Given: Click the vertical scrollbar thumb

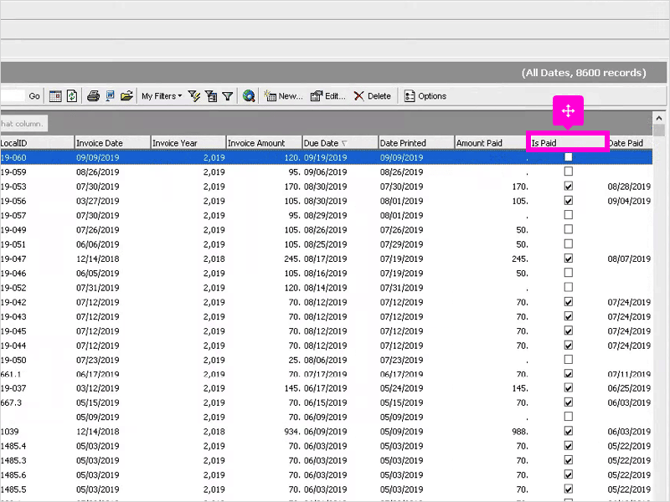Looking at the screenshot, I should 659,131.
